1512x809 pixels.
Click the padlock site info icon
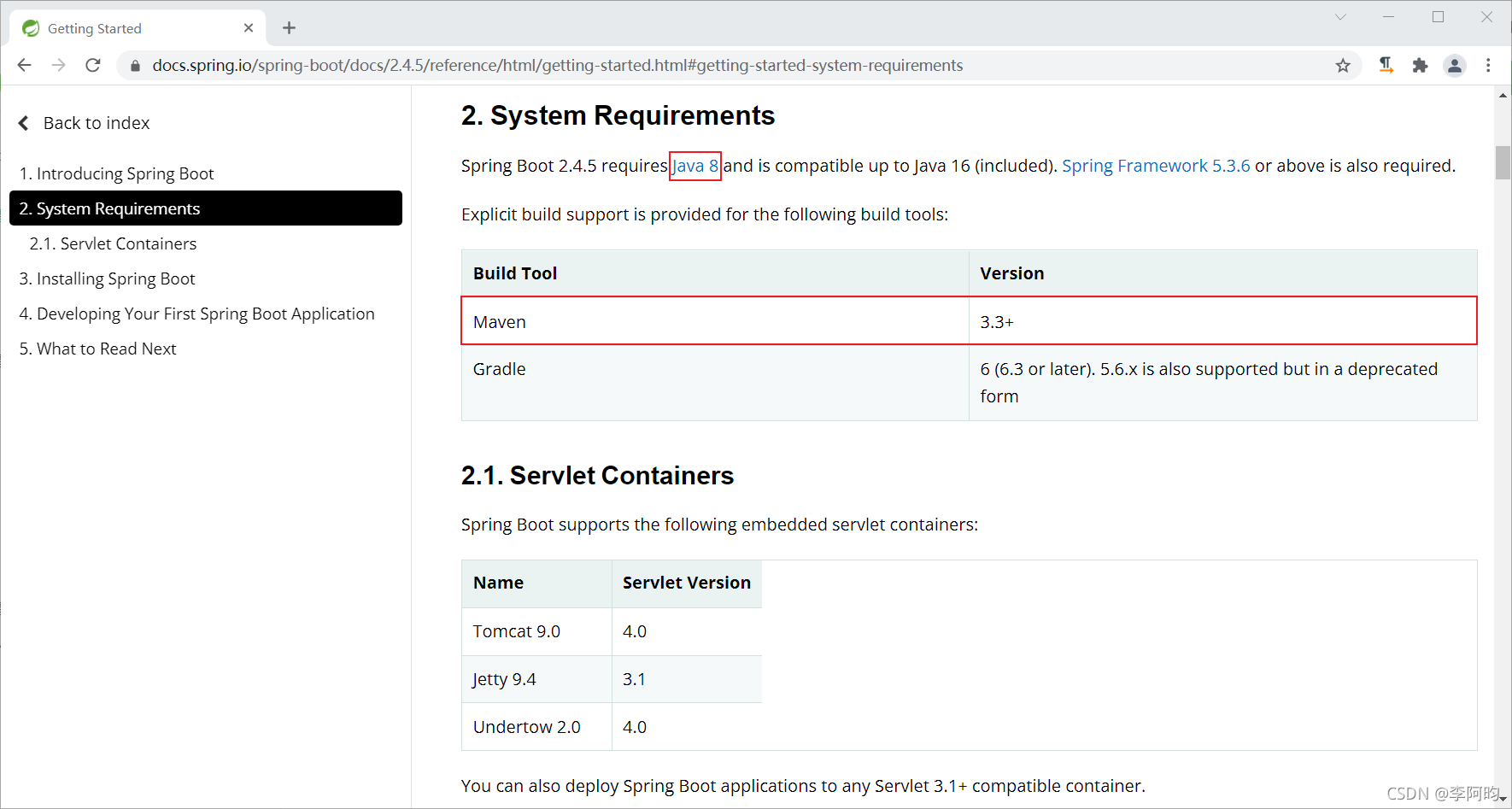click(x=135, y=66)
